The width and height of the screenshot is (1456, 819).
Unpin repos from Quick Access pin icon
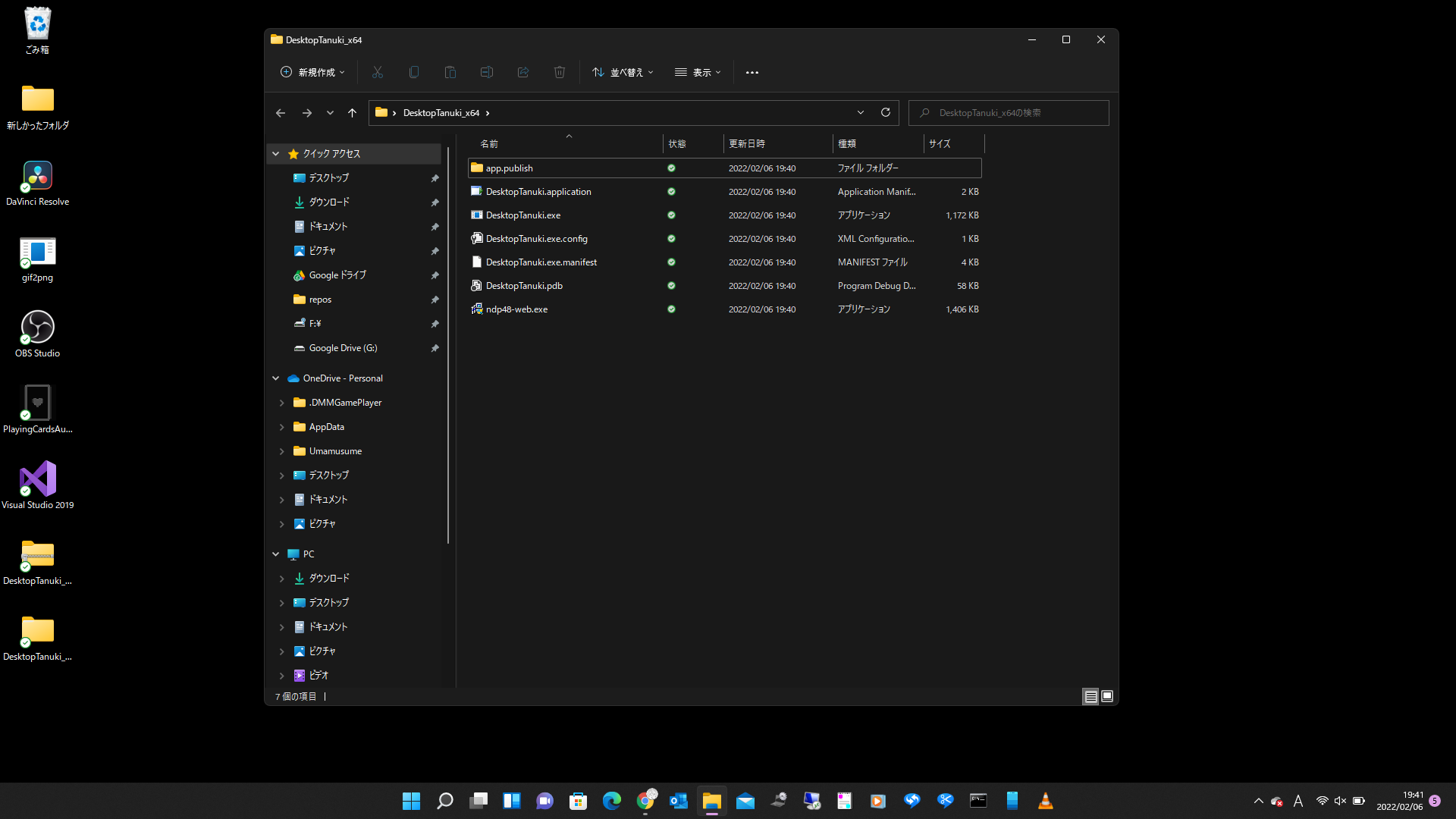[435, 300]
